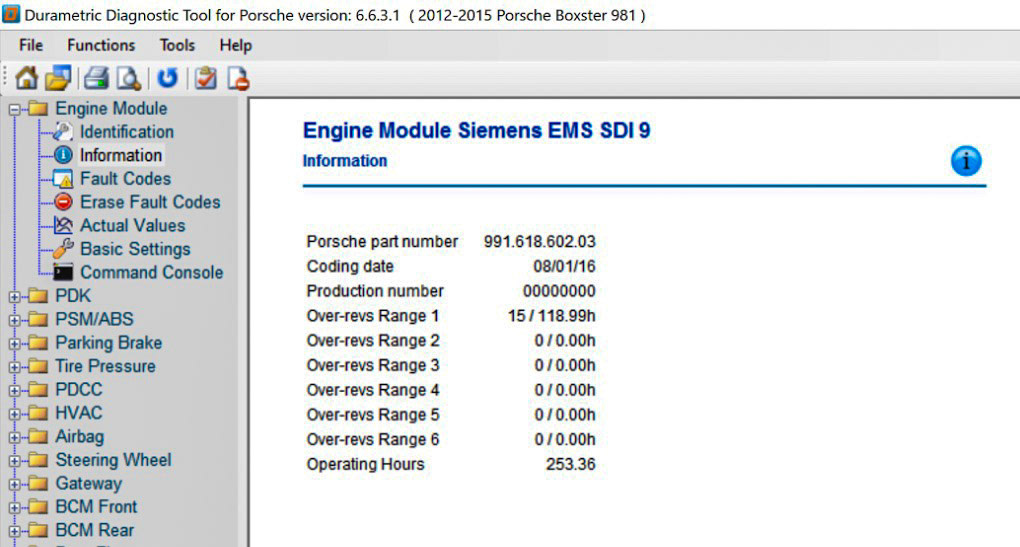This screenshot has height=547, width=1020.
Task: Expand the HVAC tree node
Action: point(14,414)
